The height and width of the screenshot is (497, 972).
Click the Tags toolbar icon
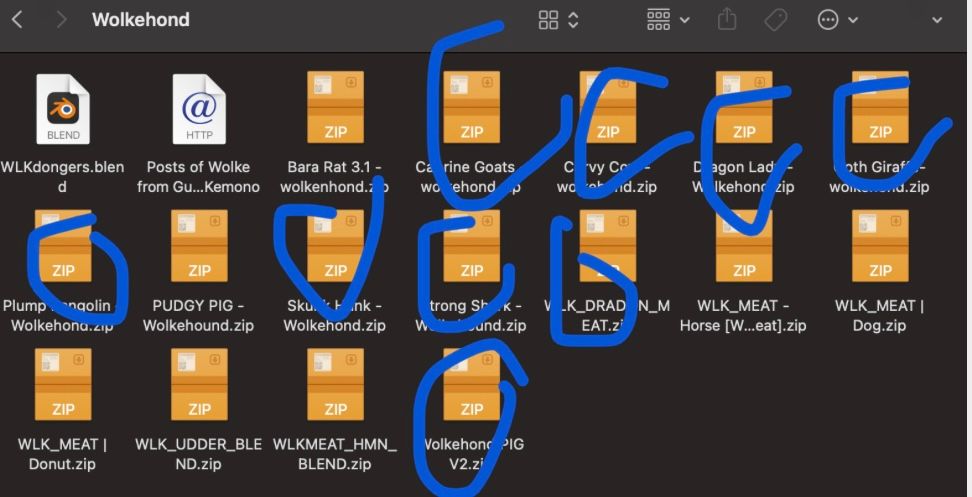(x=775, y=20)
